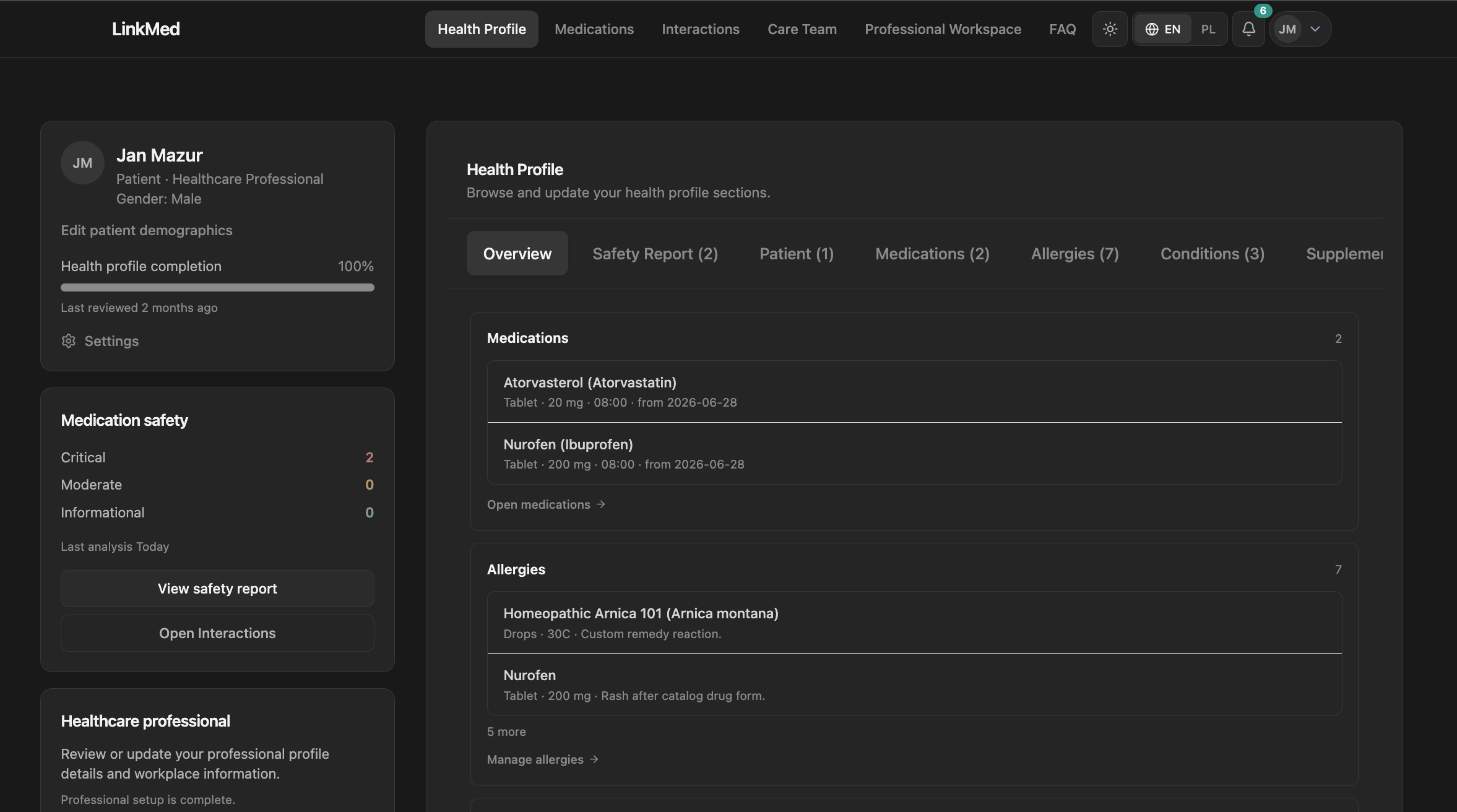Click the Settings gear icon

(x=69, y=341)
